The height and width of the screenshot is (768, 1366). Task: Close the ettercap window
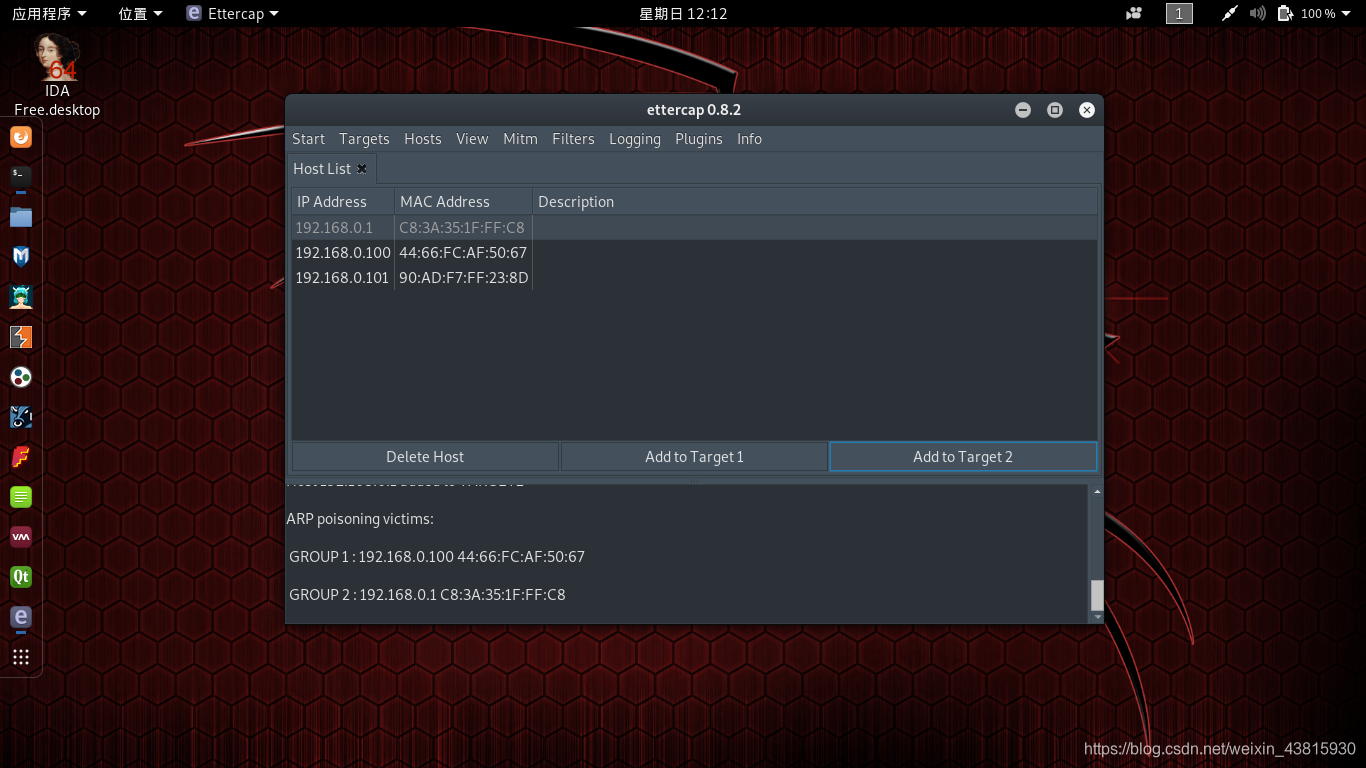click(1087, 110)
